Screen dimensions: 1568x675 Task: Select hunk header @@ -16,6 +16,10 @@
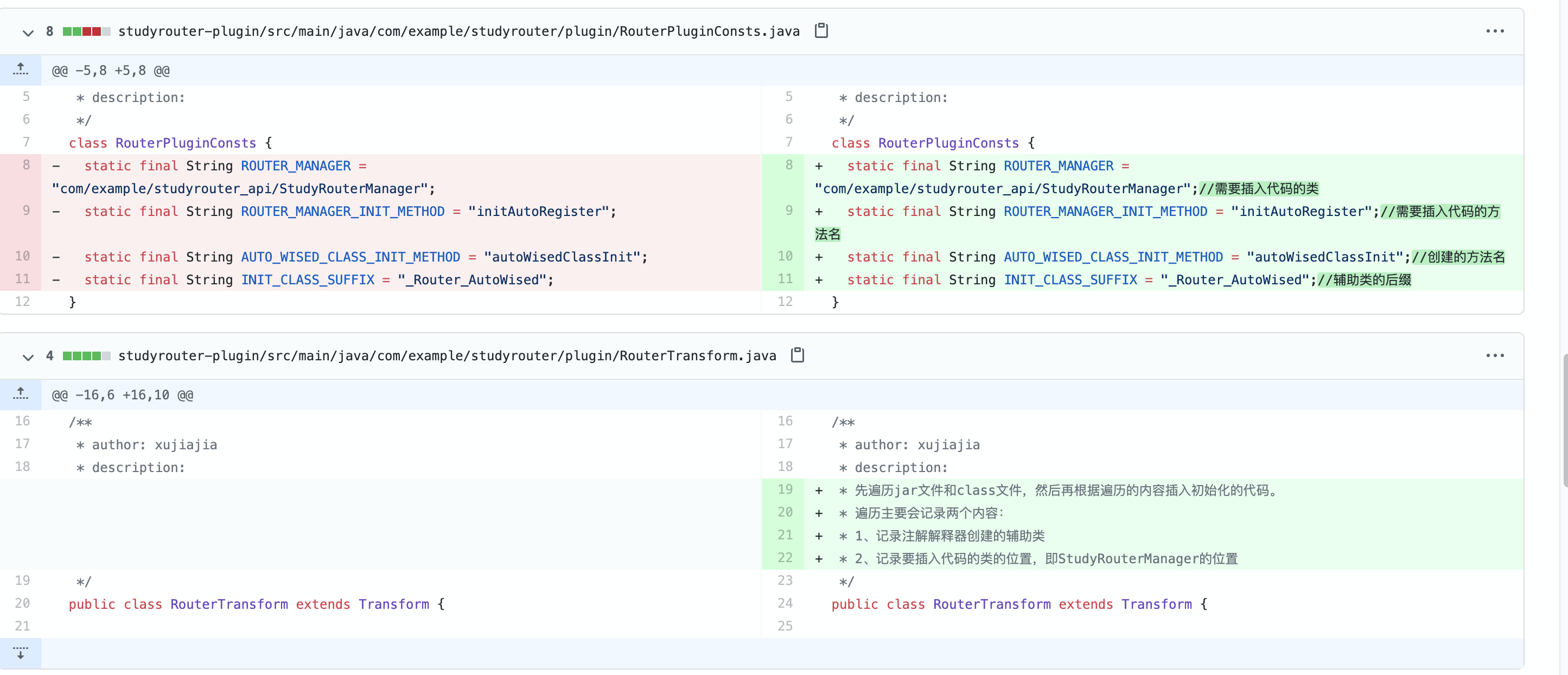[x=123, y=395]
